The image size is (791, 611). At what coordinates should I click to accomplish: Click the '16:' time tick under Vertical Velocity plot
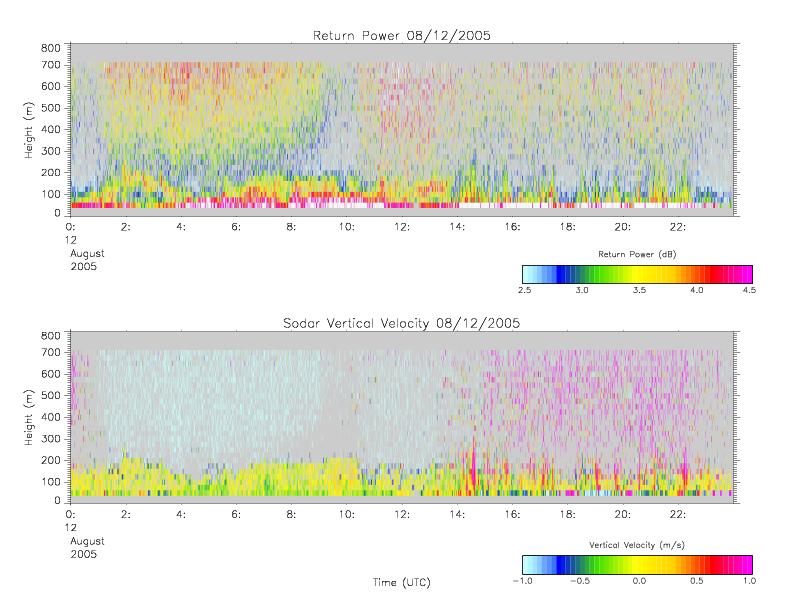[x=513, y=515]
